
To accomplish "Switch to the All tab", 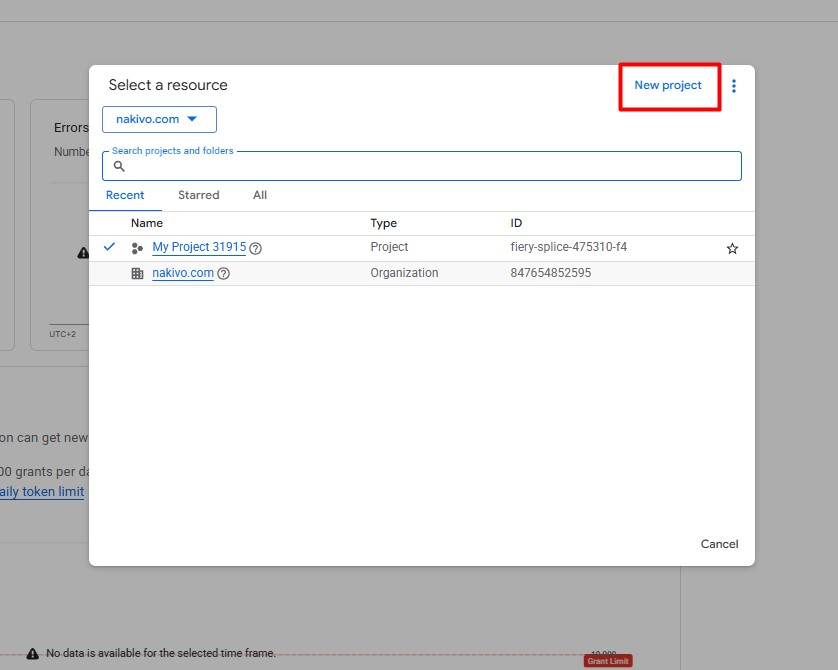I will (260, 196).
